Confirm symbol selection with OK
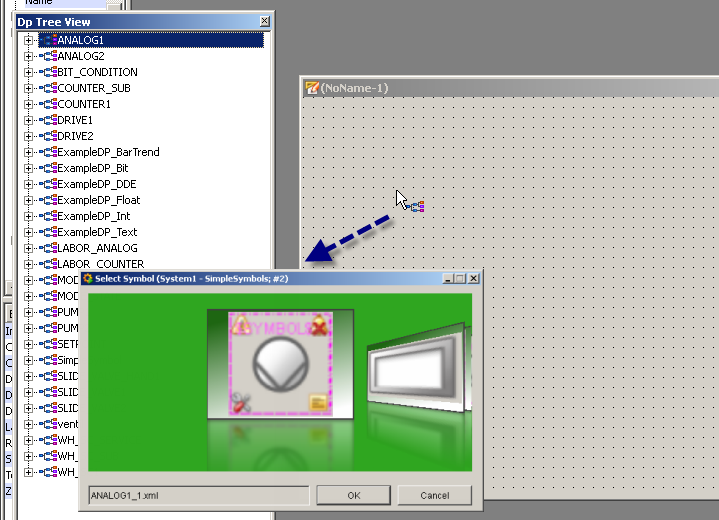Screen dimensions: 719x520 coord(353,495)
